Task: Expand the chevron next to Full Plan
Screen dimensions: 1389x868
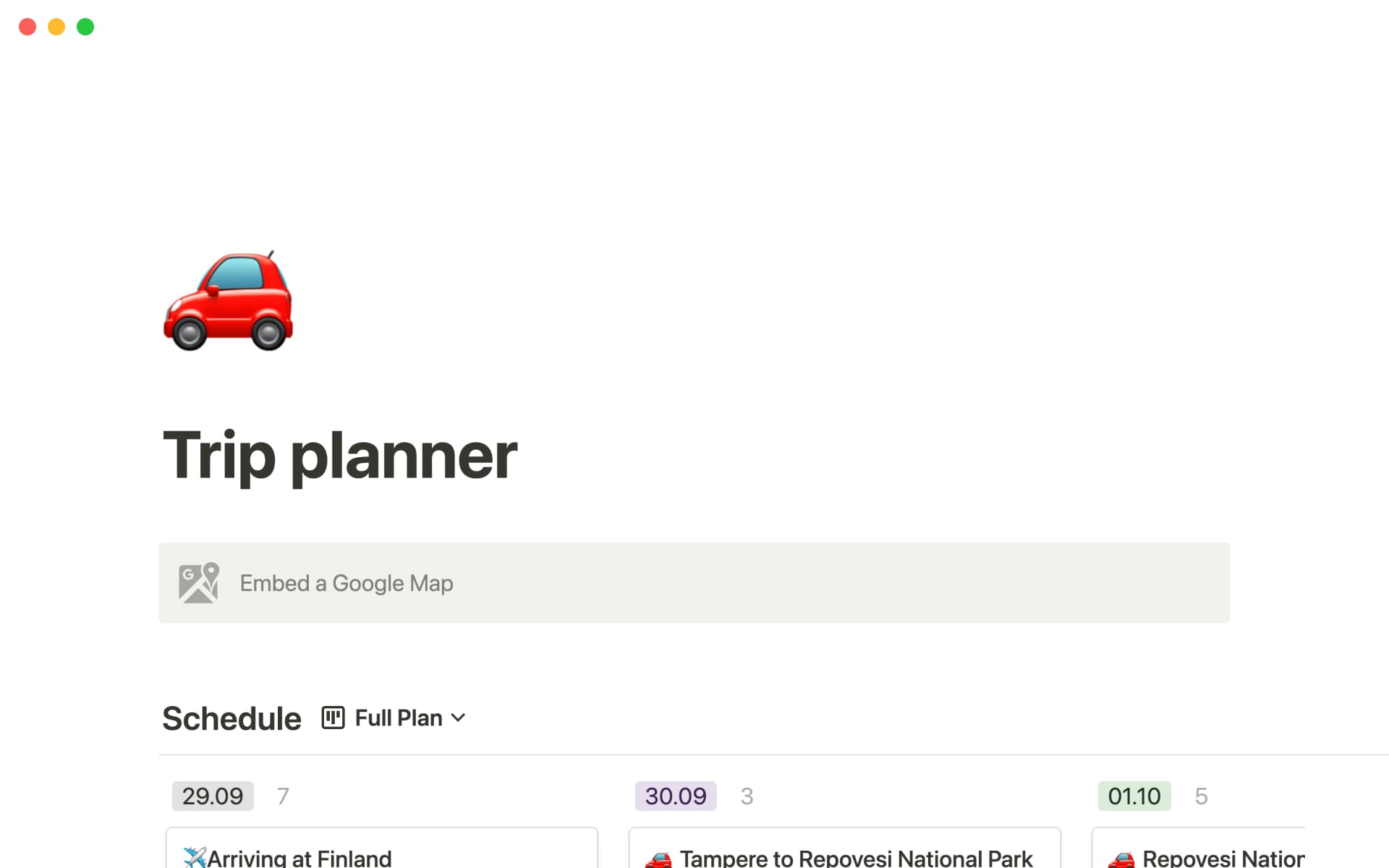Action: 458,718
